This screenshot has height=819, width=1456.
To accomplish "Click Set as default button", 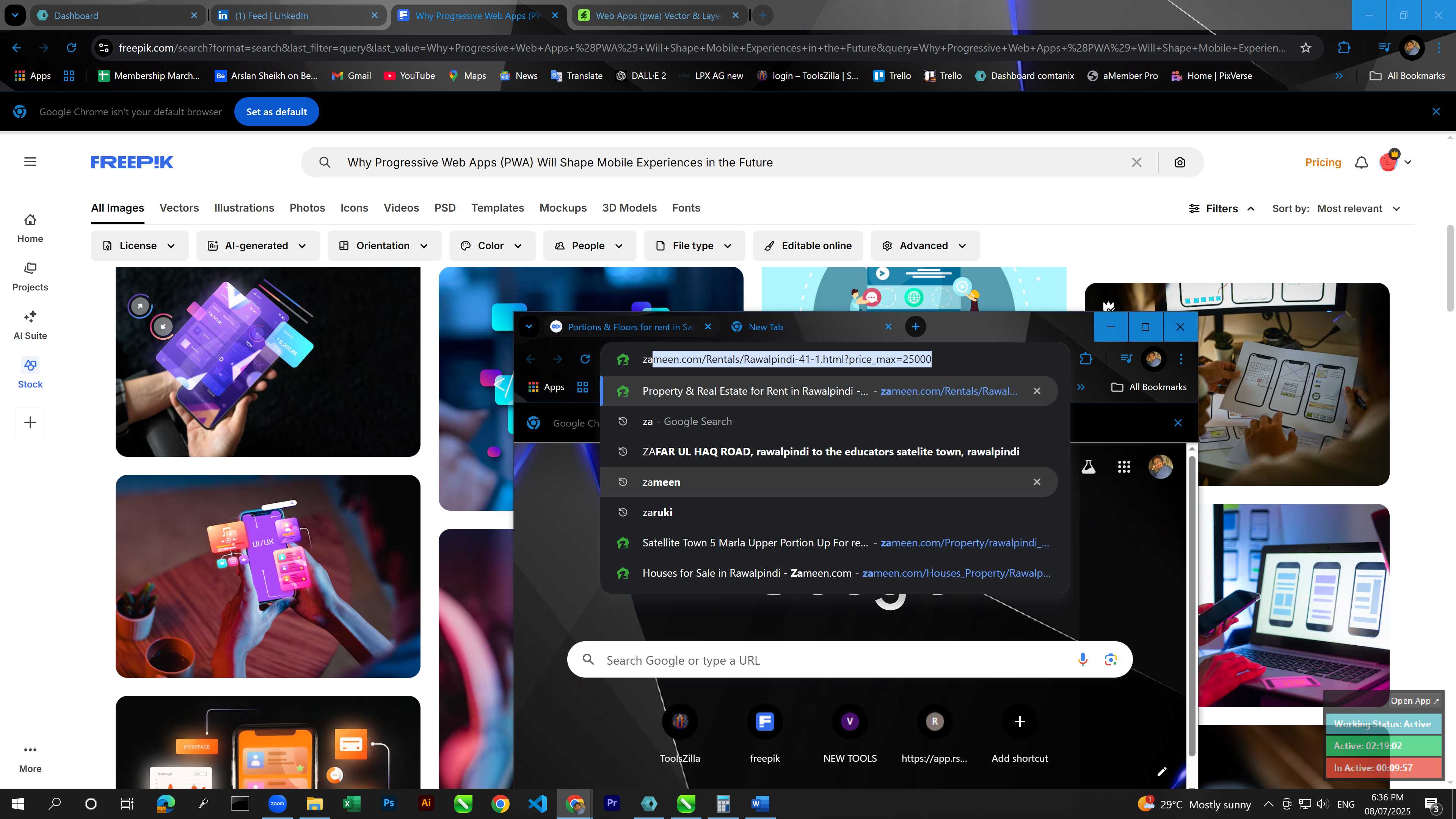I will click(x=276, y=111).
